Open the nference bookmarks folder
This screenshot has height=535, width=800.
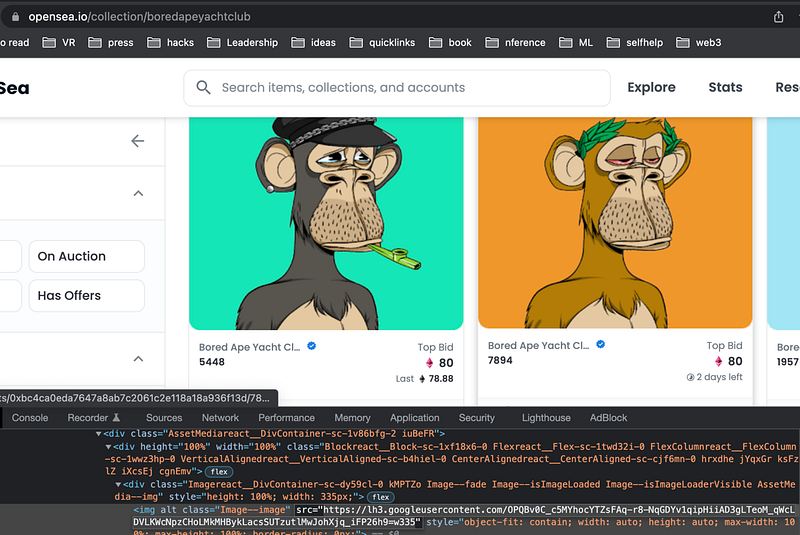coord(515,42)
